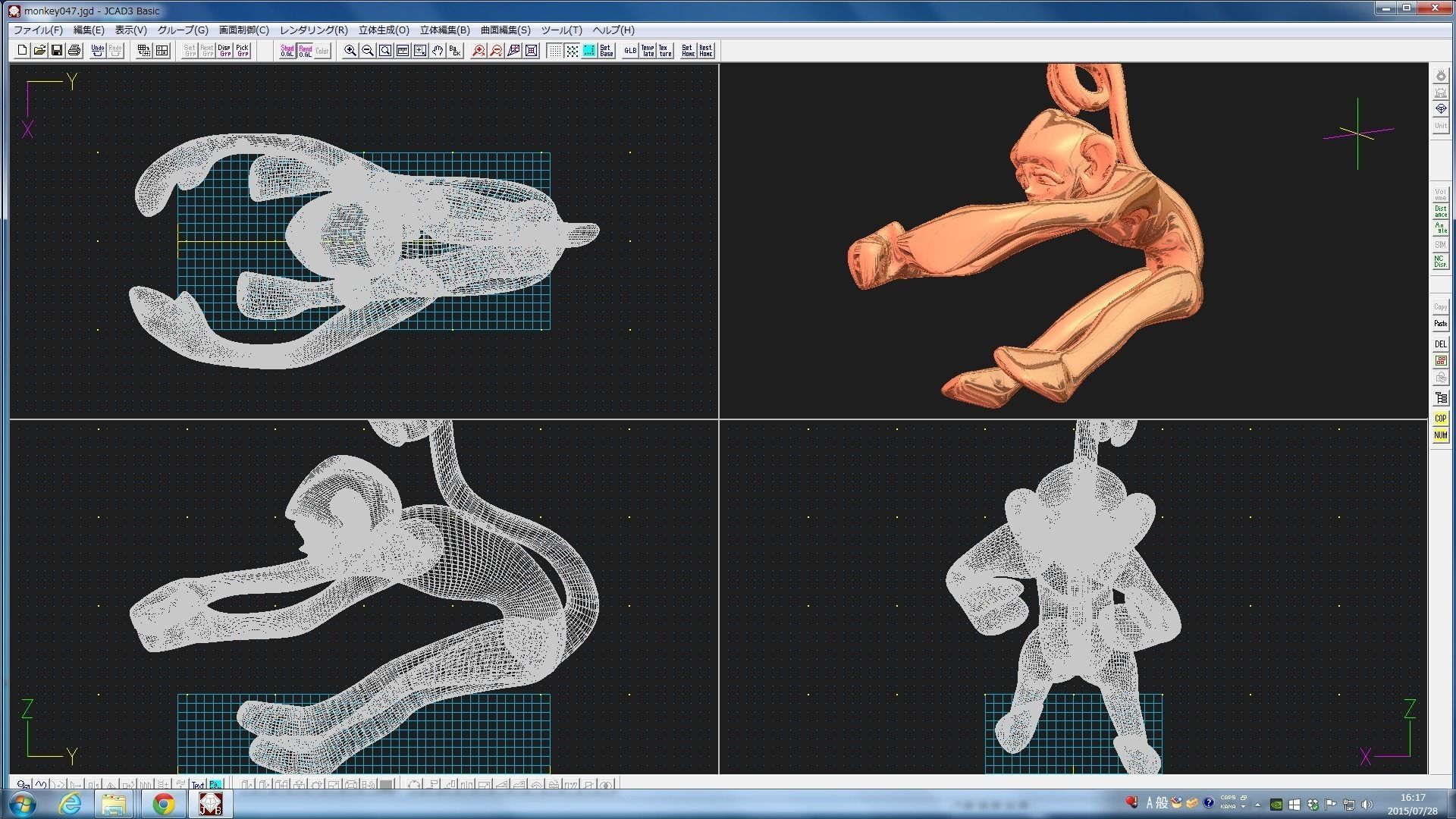
Task: Open the ツール(T) menu
Action: (562, 30)
